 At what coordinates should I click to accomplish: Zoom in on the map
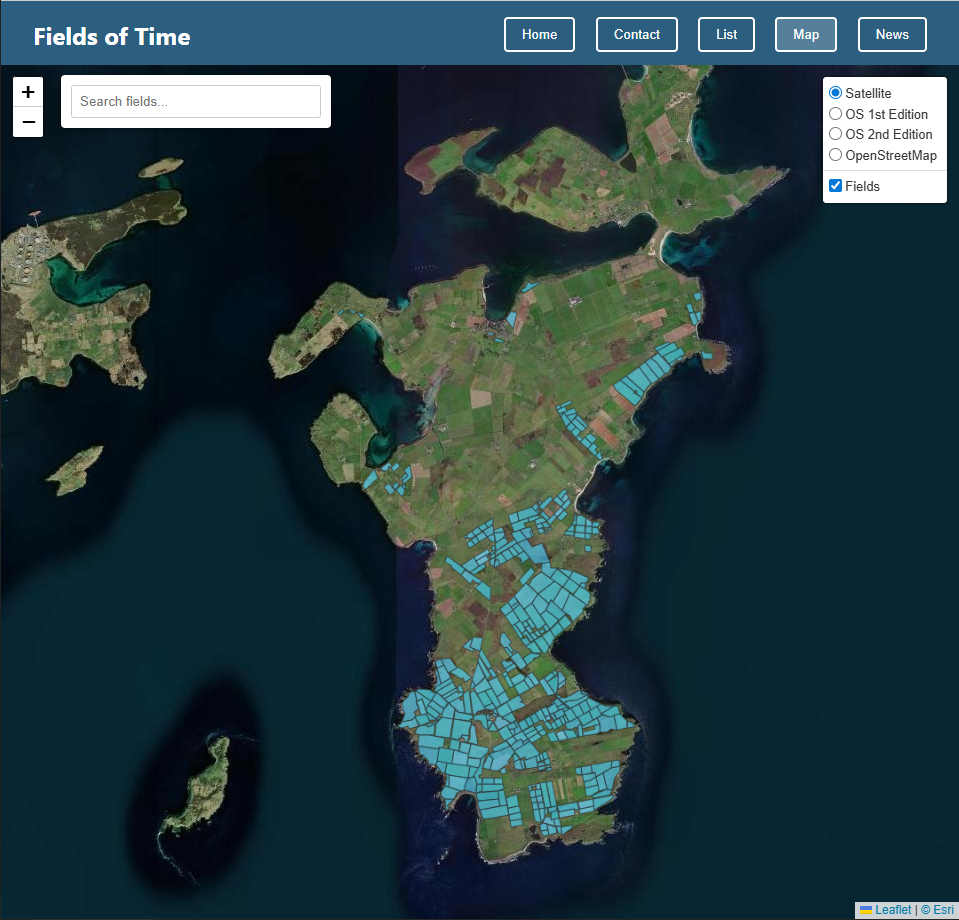click(28, 91)
